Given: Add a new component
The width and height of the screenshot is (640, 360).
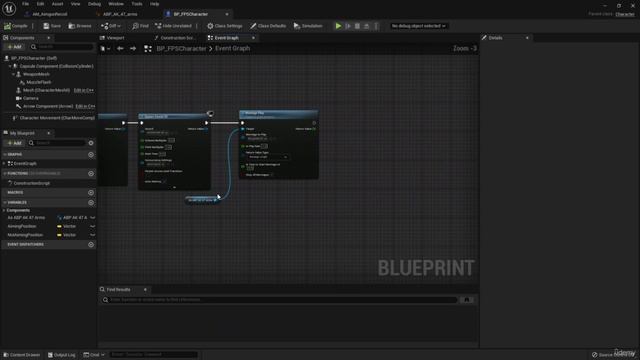Looking at the screenshot, I should [15, 47].
